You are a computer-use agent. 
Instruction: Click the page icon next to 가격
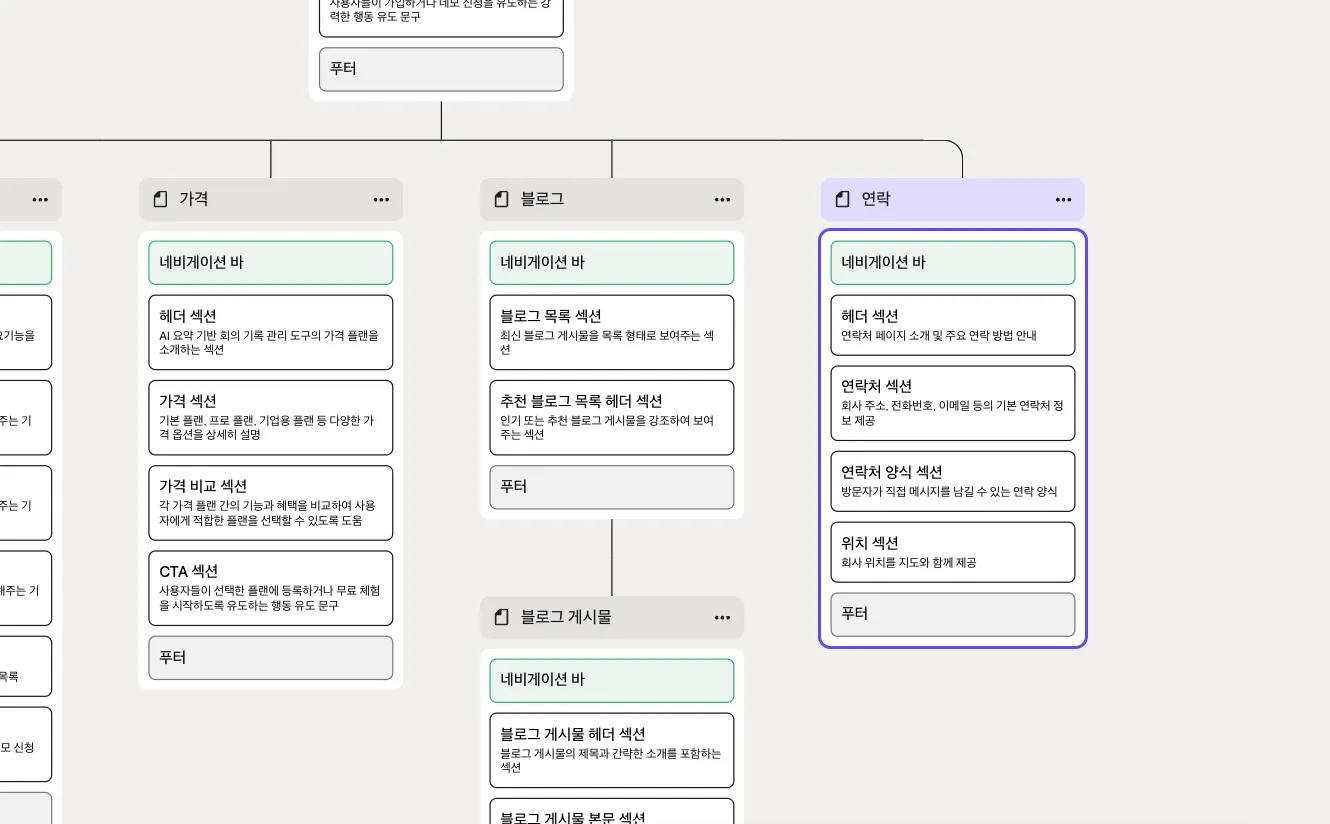coord(160,199)
